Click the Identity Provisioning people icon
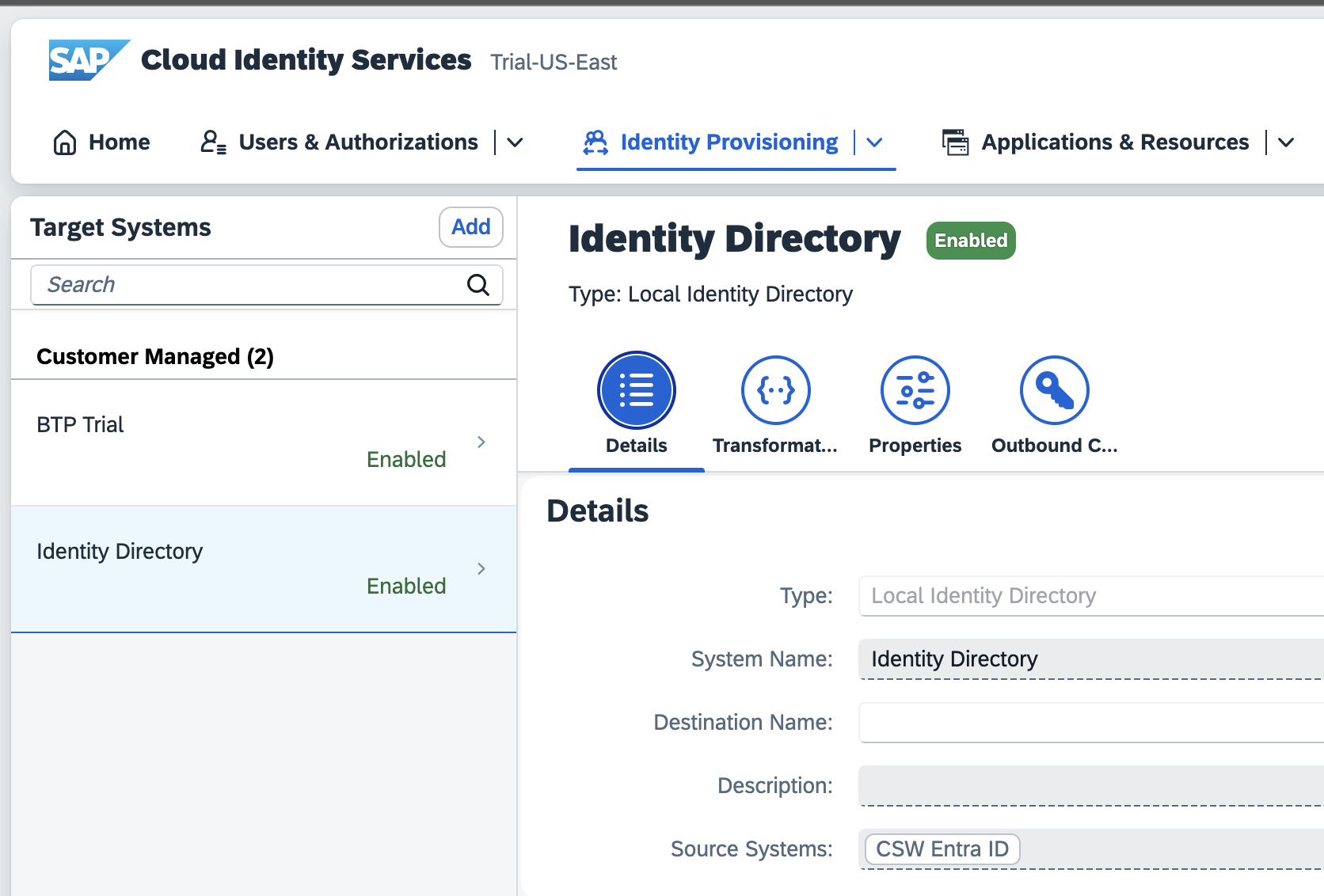Image resolution: width=1324 pixels, height=896 pixels. point(595,142)
